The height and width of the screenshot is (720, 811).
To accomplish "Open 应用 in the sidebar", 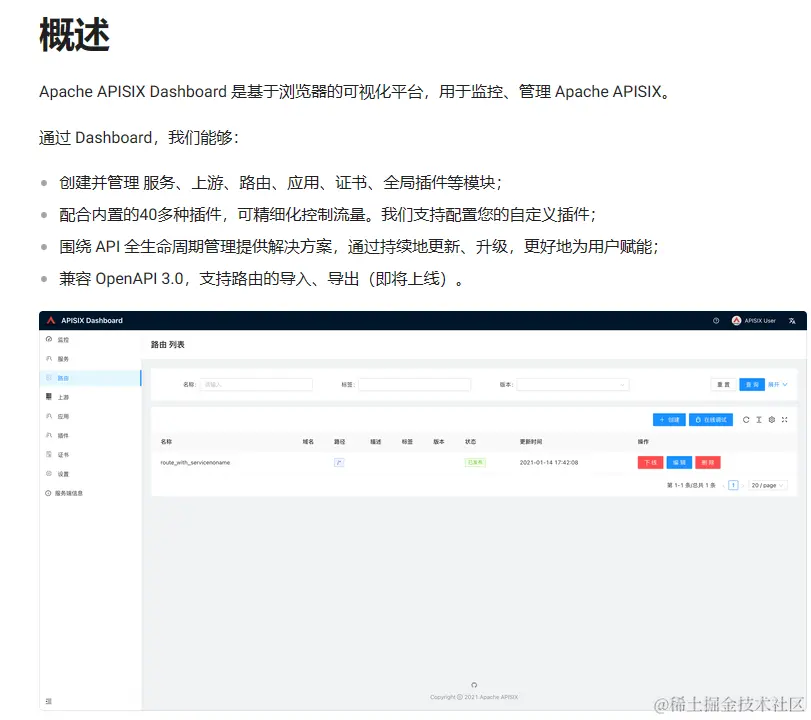I will point(90,416).
